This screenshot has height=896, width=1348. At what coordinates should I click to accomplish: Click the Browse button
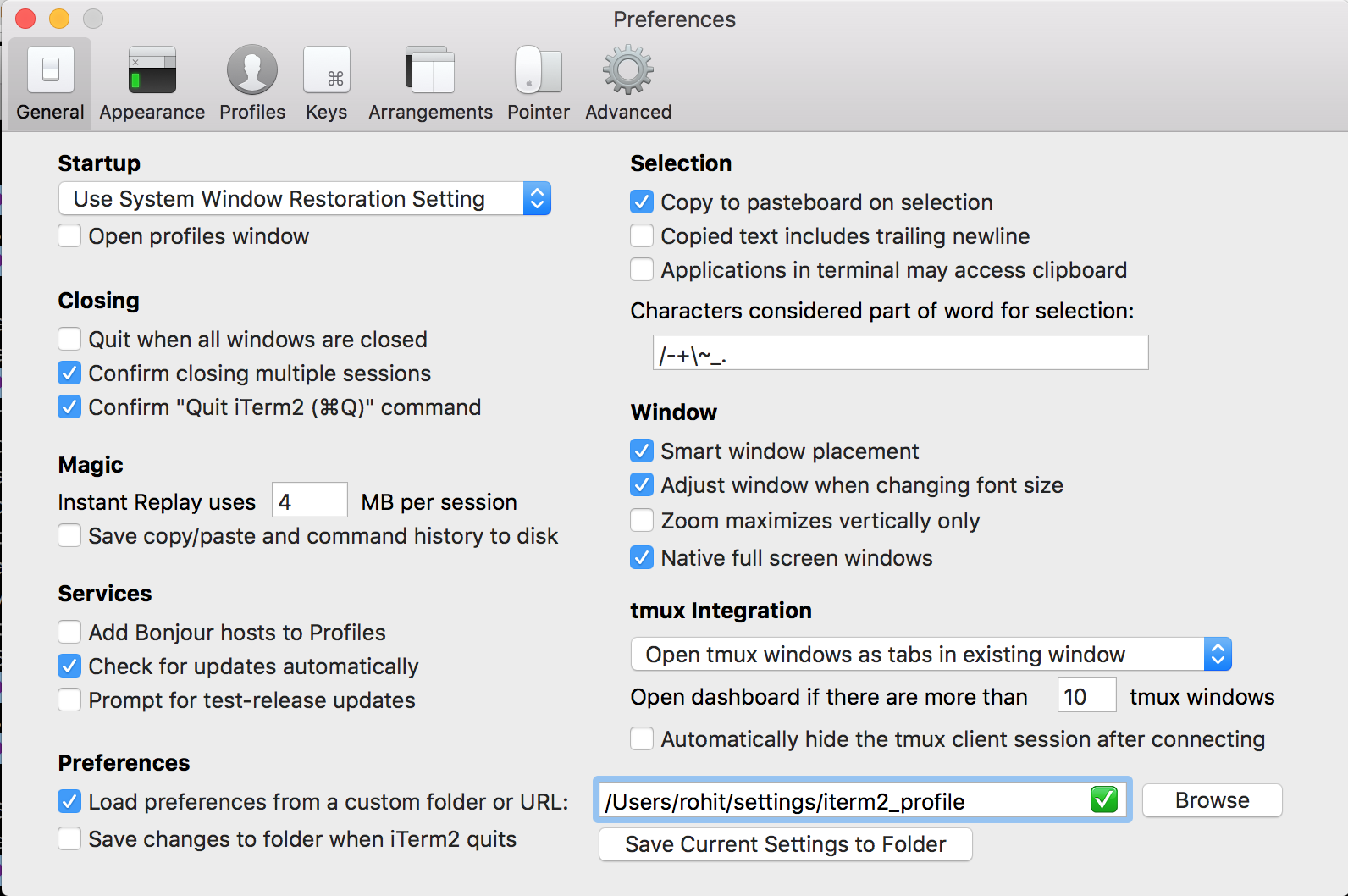coord(1212,800)
